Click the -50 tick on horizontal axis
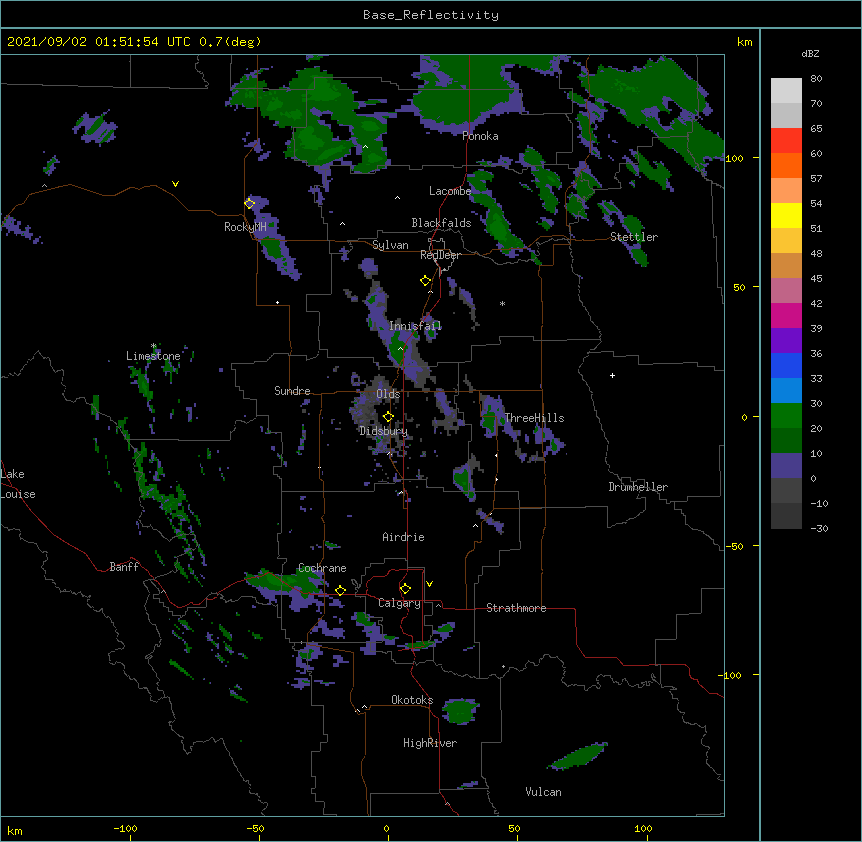This screenshot has width=862, height=842. pyautogui.click(x=255, y=828)
